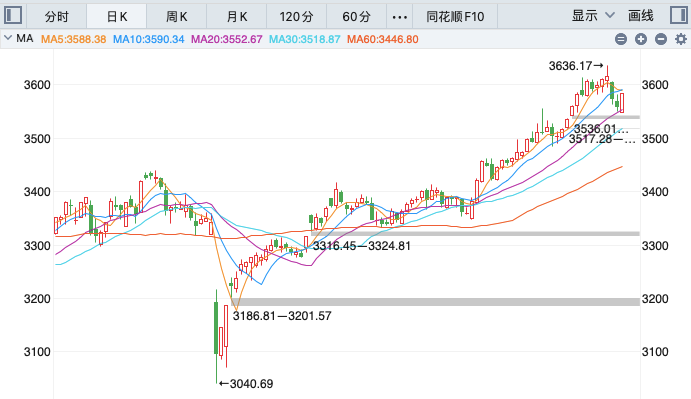Select the 日K tab
Screen dimensions: 691x399
(117, 17)
